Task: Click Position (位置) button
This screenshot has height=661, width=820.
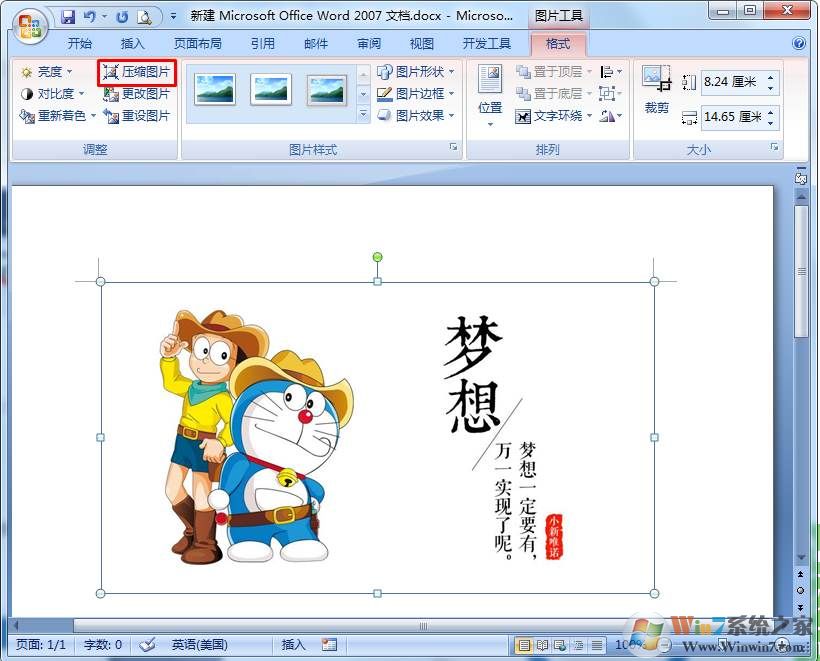Action: (490, 95)
